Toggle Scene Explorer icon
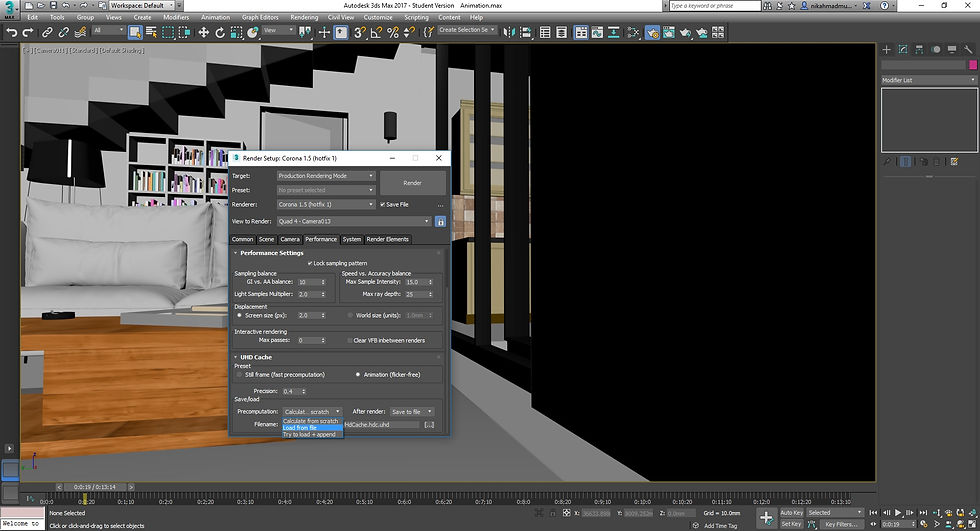Screen dimensions: 980x531 click(x=545, y=32)
